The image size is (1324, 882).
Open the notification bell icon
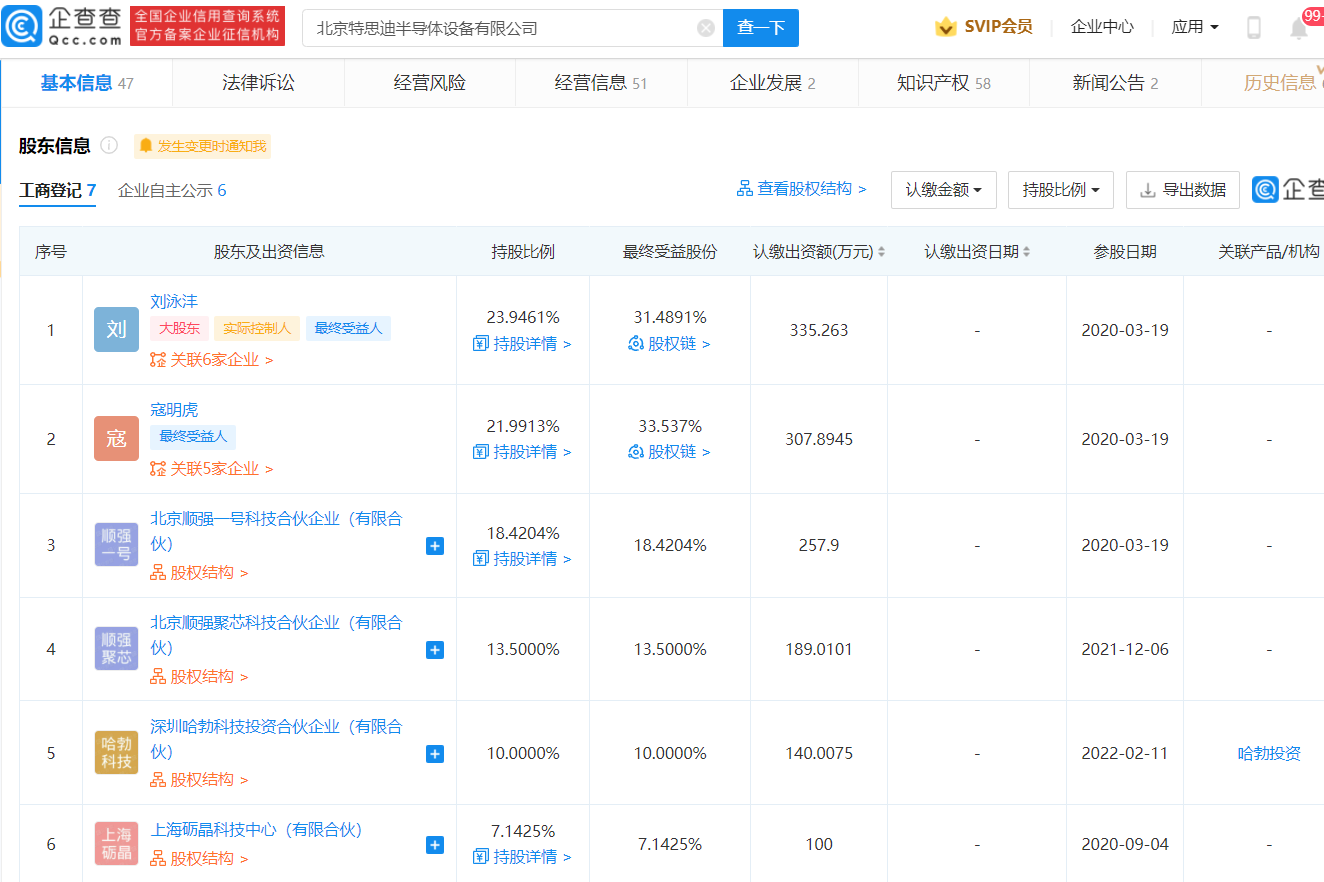coord(1299,28)
